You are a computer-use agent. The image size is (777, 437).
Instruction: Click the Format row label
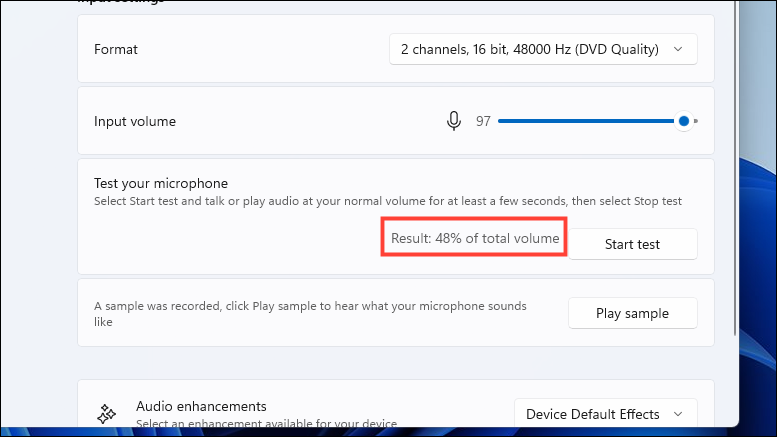coord(117,49)
